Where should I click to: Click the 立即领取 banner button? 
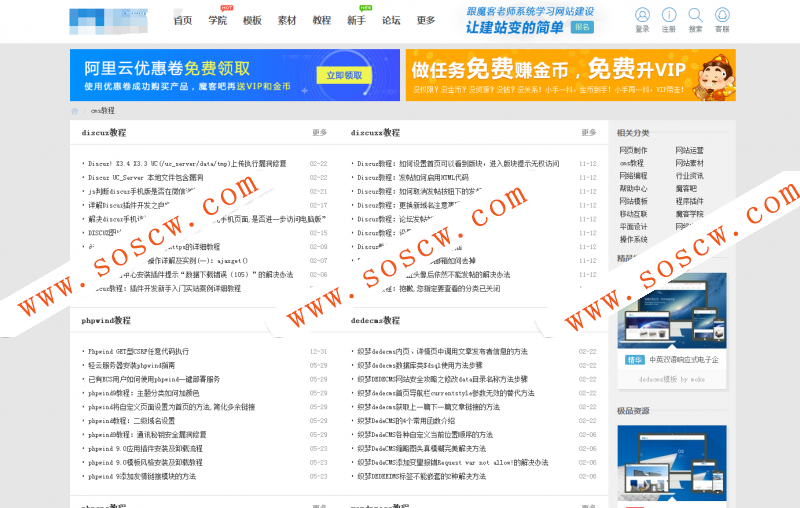[344, 75]
